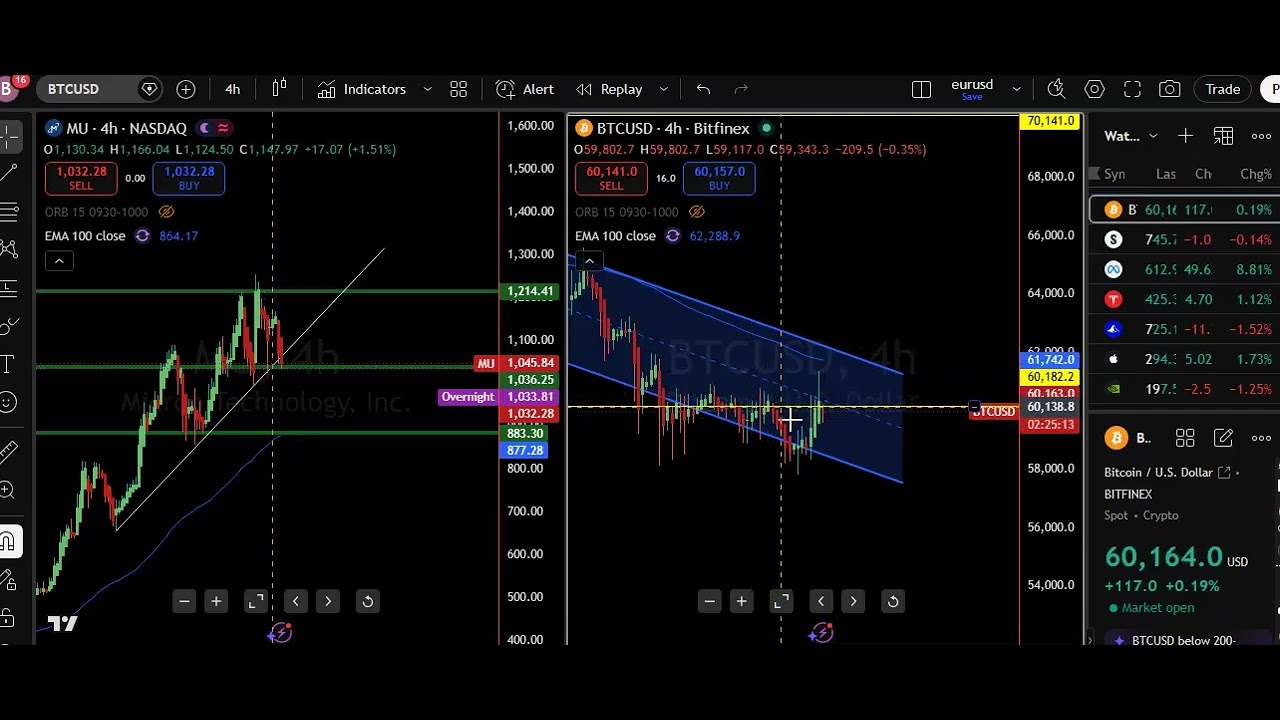
Task: Click SELL 1,032.28 on MU chart
Action: pos(81,178)
